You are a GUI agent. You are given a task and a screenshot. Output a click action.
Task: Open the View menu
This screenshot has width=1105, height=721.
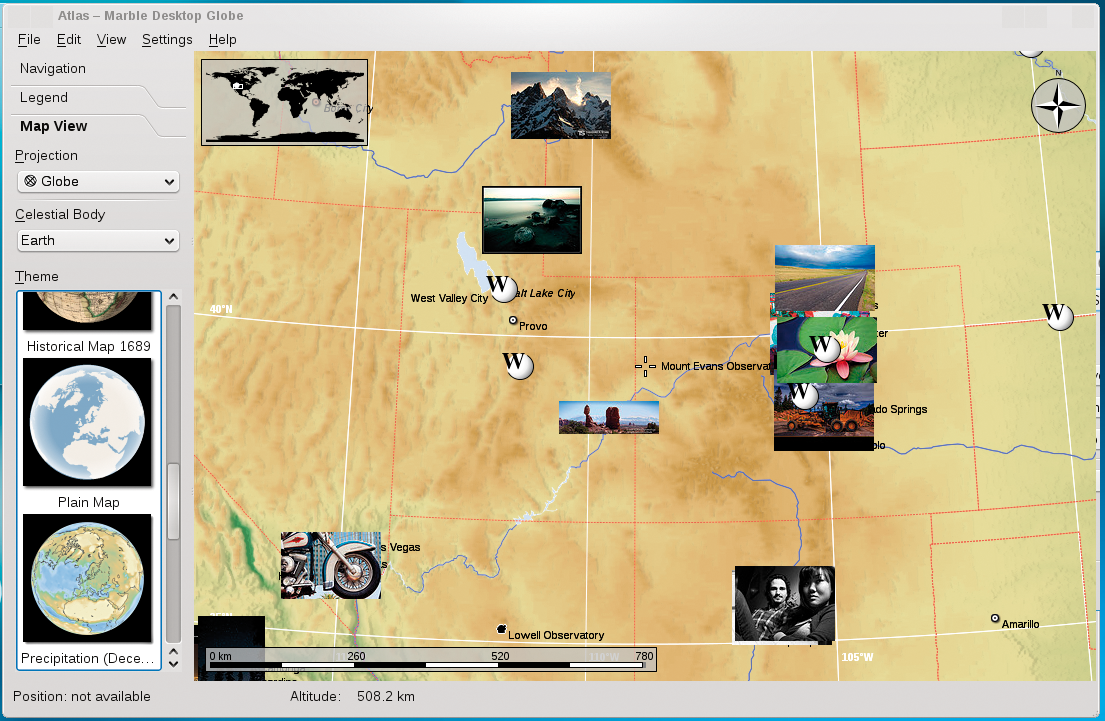(x=111, y=39)
